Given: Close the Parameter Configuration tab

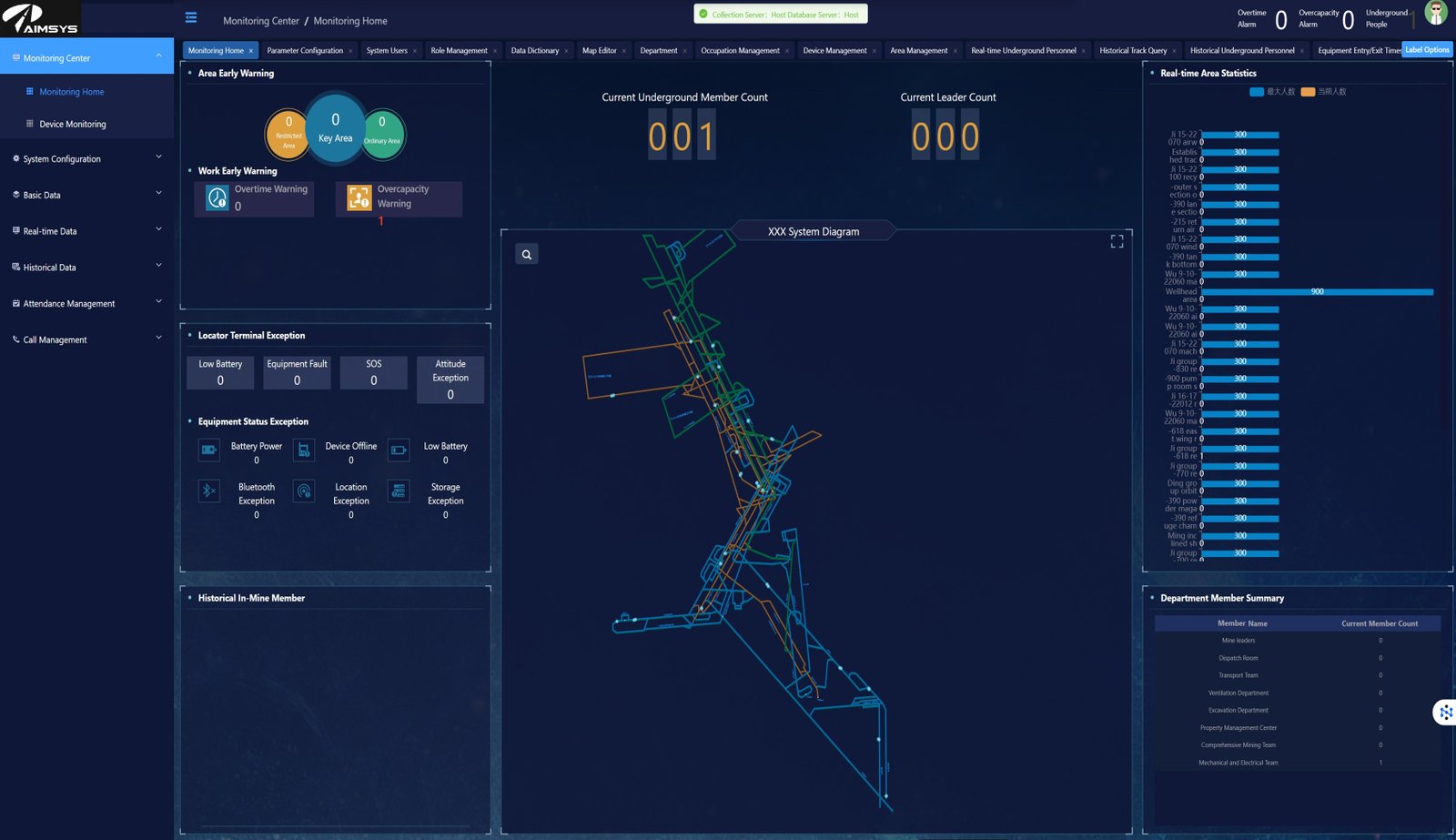Looking at the screenshot, I should click(351, 50).
